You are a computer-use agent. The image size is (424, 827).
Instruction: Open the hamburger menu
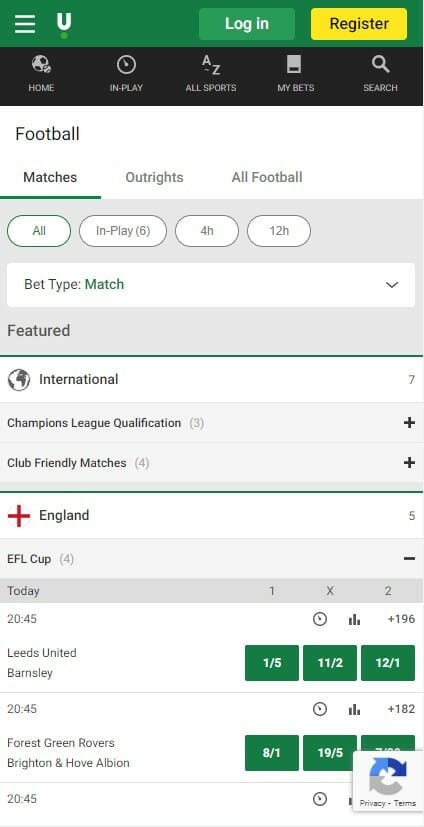click(x=25, y=24)
